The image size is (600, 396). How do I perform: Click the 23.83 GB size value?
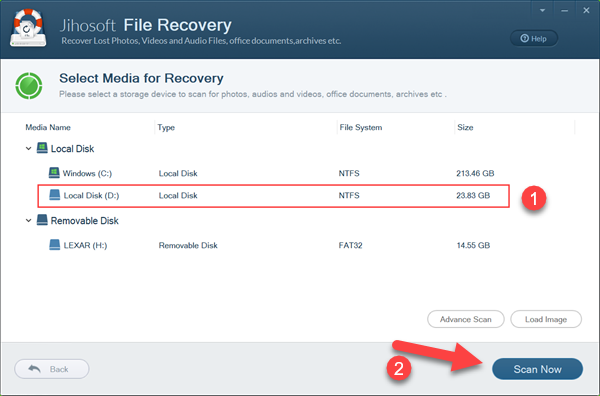click(473, 196)
